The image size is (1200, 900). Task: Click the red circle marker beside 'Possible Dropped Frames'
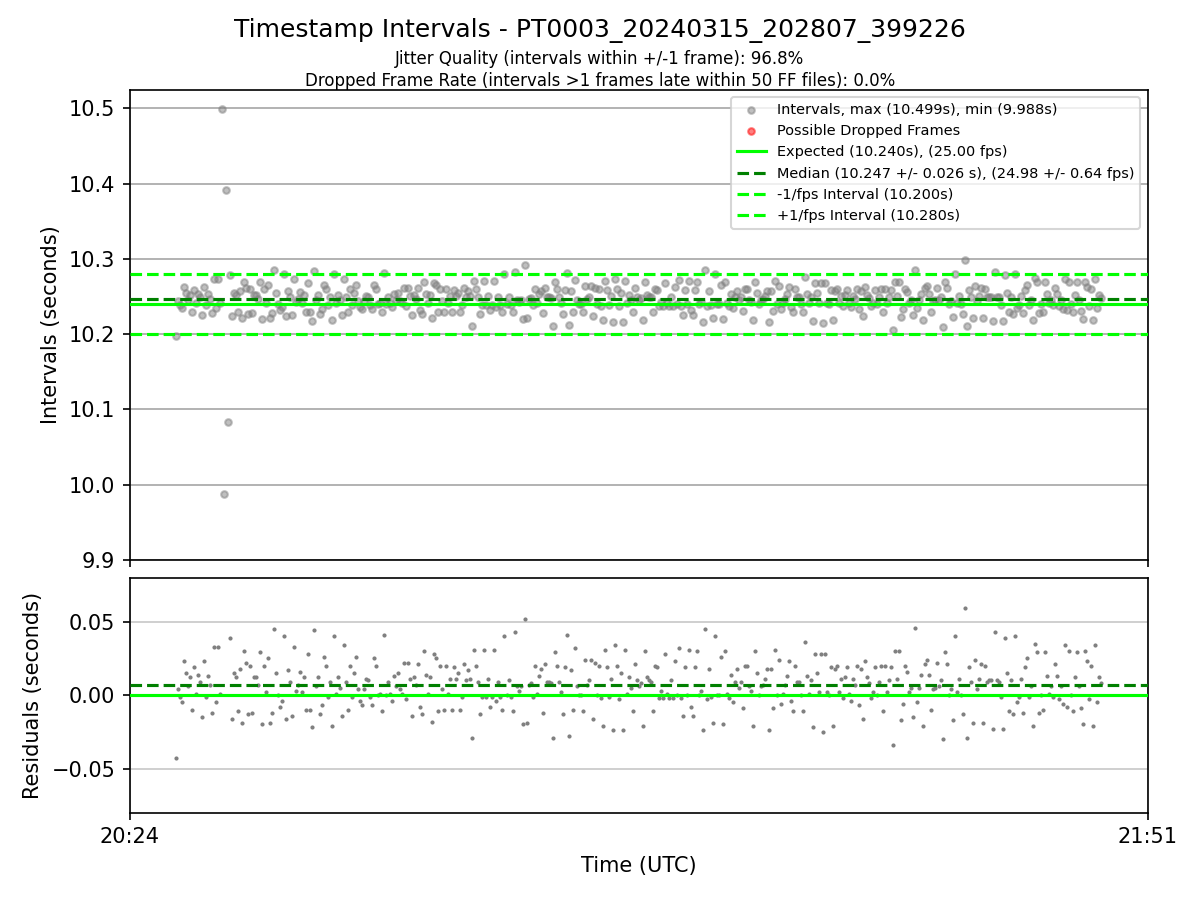point(751,131)
